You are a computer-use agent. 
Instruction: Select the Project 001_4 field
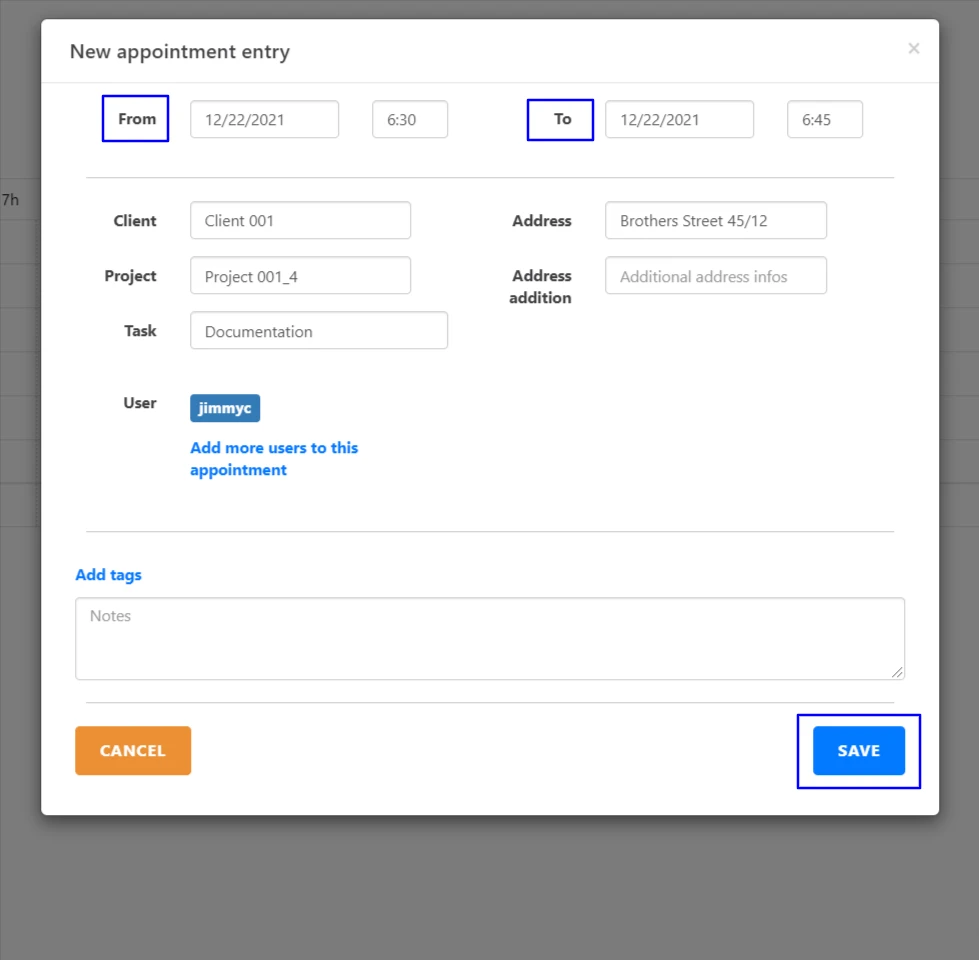pyautogui.click(x=300, y=275)
